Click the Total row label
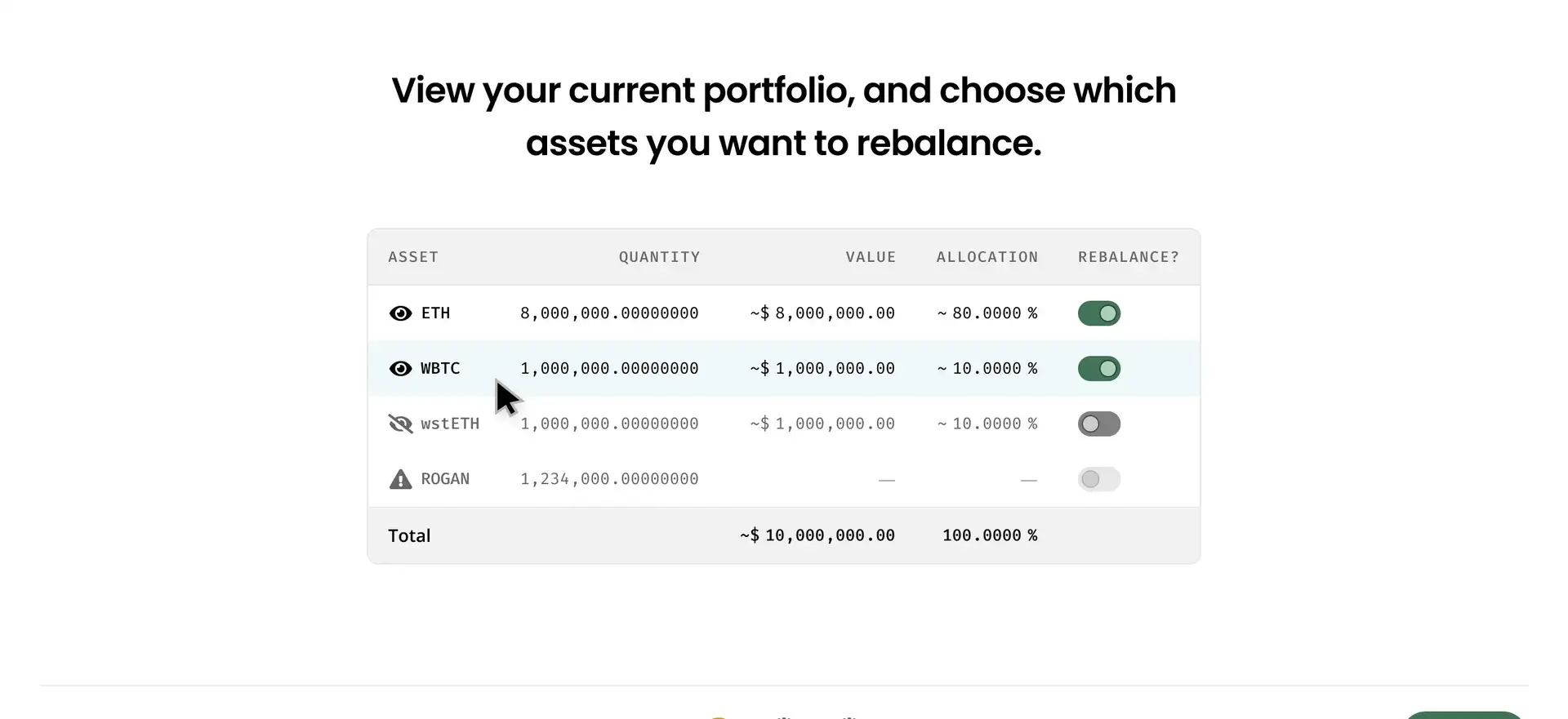 pyautogui.click(x=409, y=535)
